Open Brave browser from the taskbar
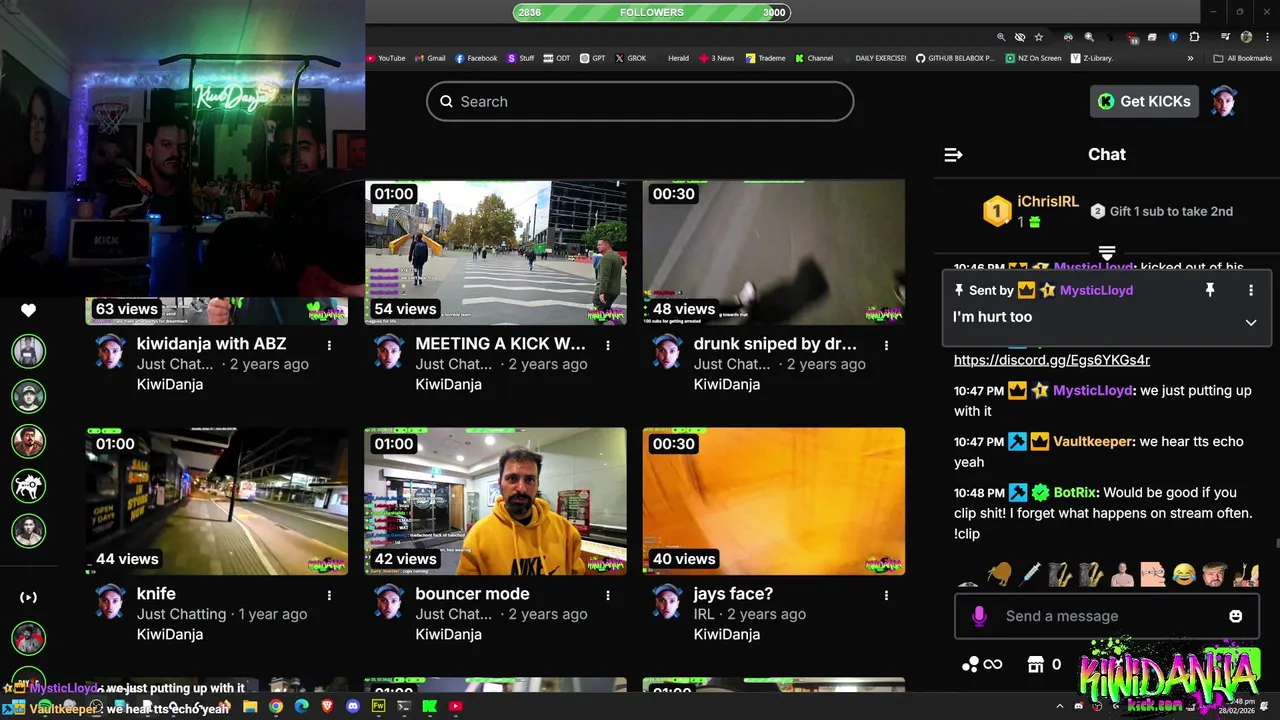 (327, 706)
